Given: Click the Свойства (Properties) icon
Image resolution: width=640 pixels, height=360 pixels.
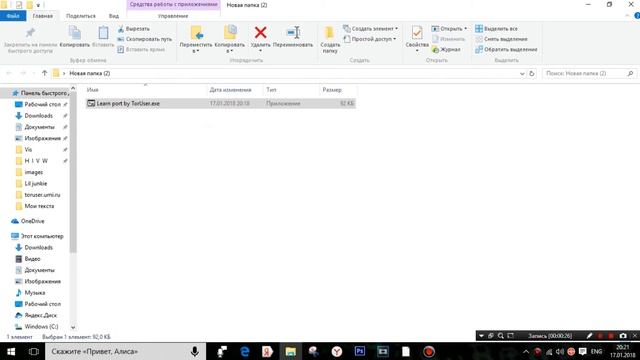Looking at the screenshot, I should pyautogui.click(x=417, y=33).
